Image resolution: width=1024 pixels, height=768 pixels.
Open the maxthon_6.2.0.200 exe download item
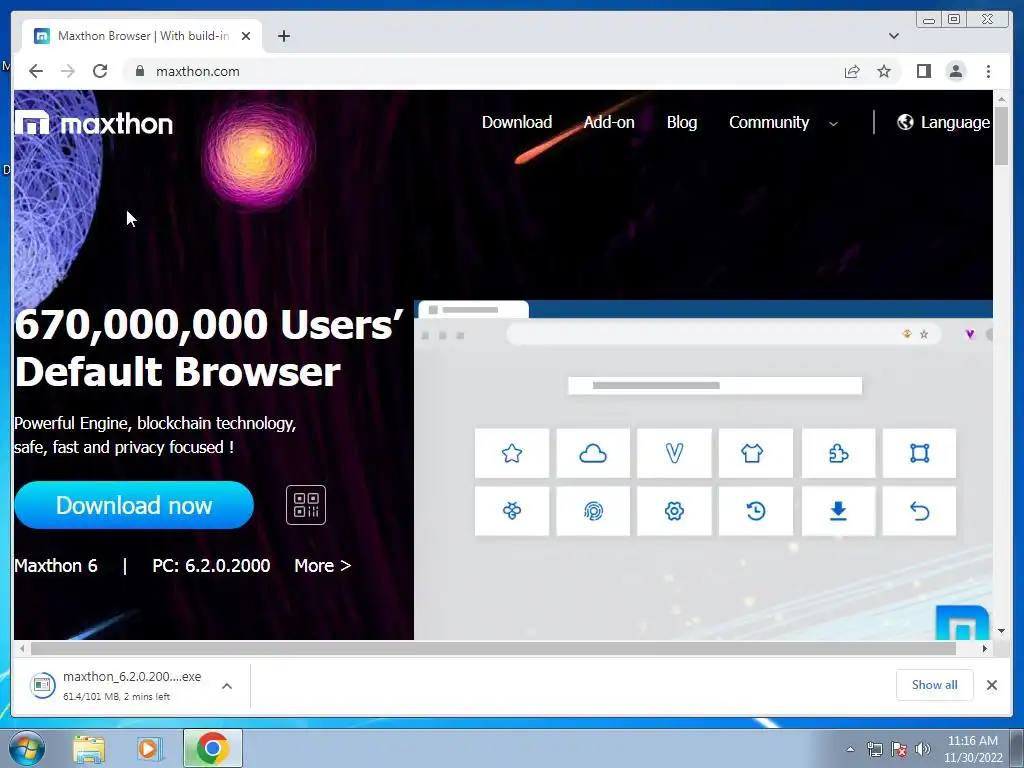tap(116, 685)
